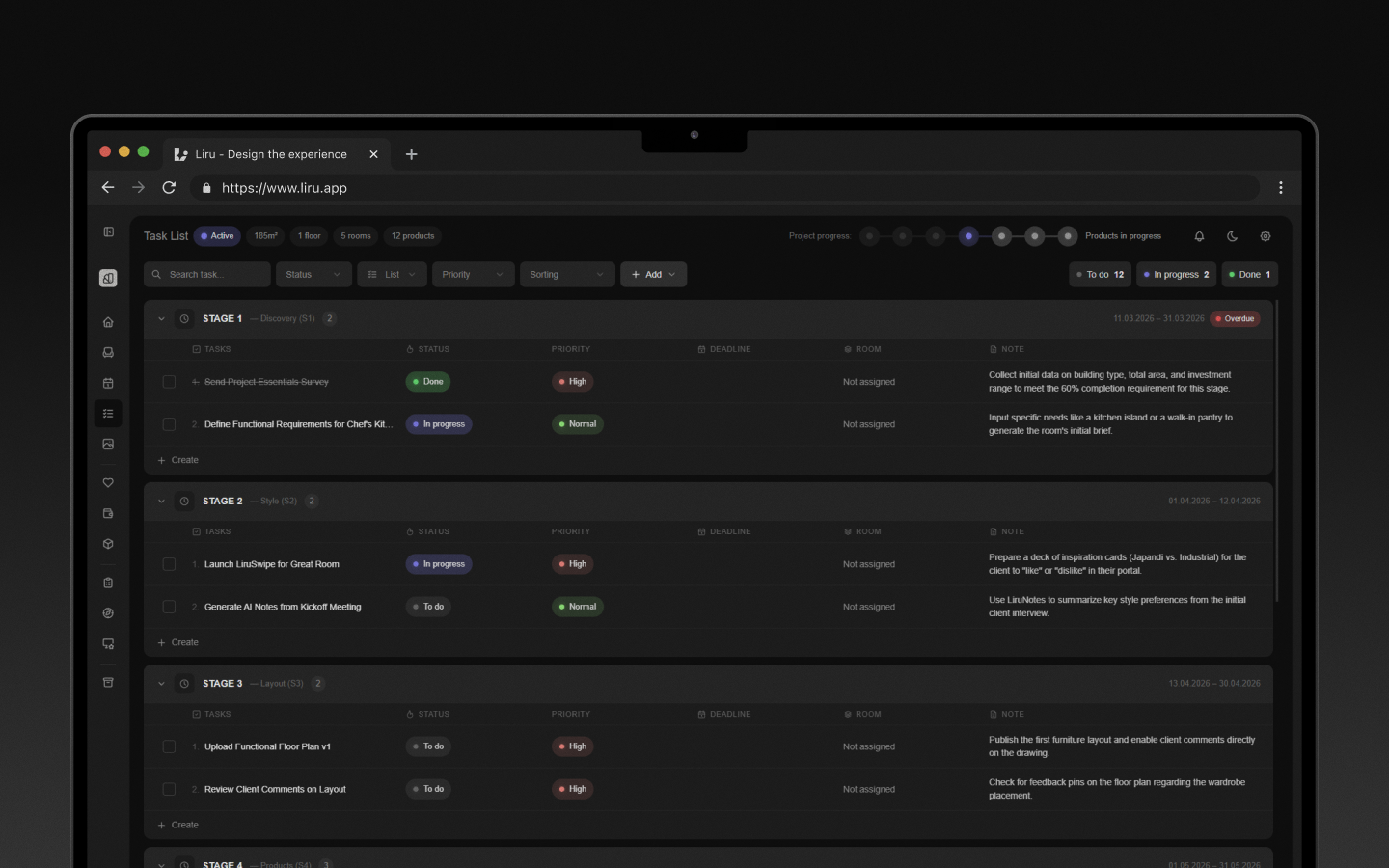Switch to the Done 1 filter tab
Screen dimensions: 1389x868
(1249, 274)
